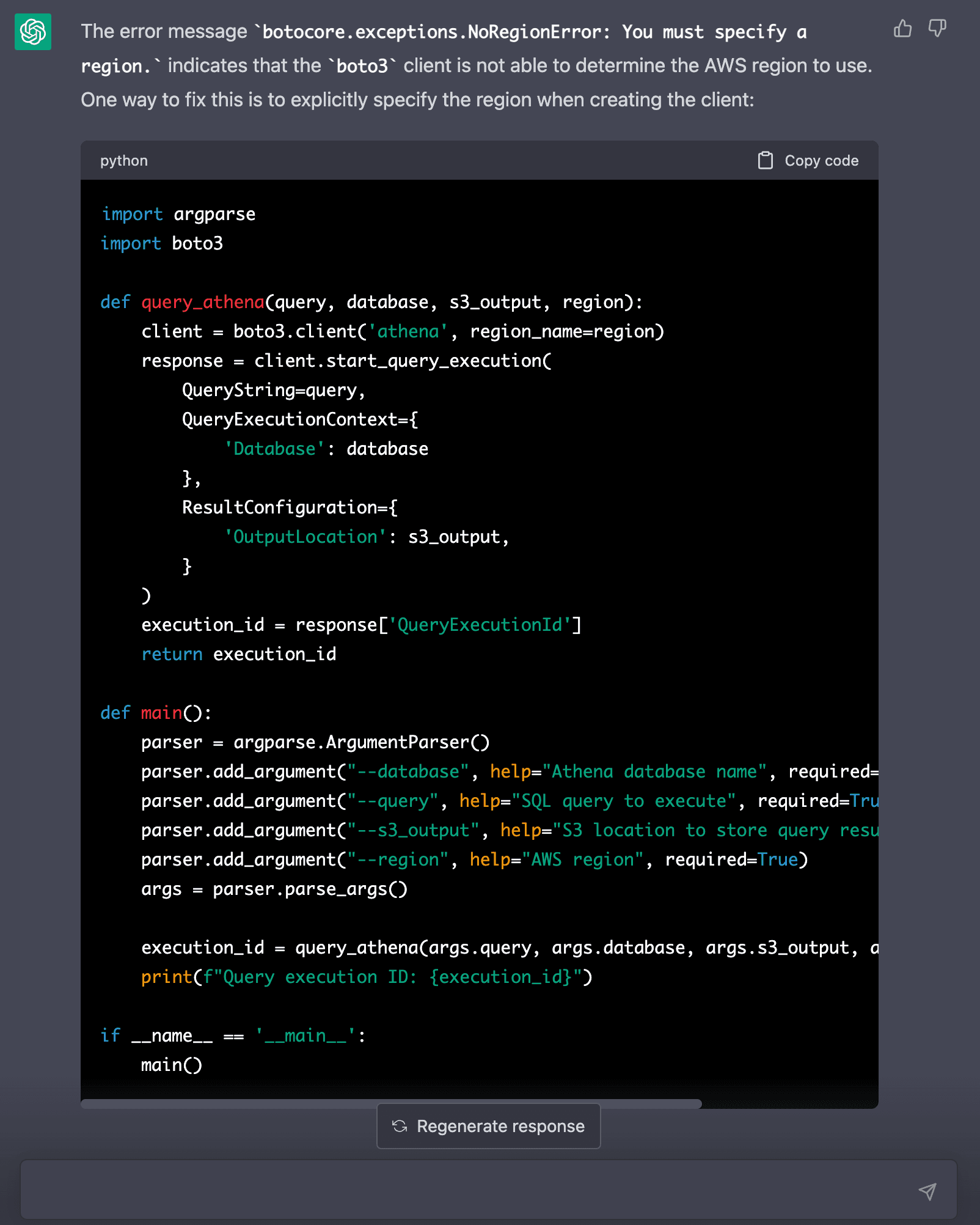Click the python language label
Image resolution: width=980 pixels, height=1225 pixels.
[x=124, y=161]
